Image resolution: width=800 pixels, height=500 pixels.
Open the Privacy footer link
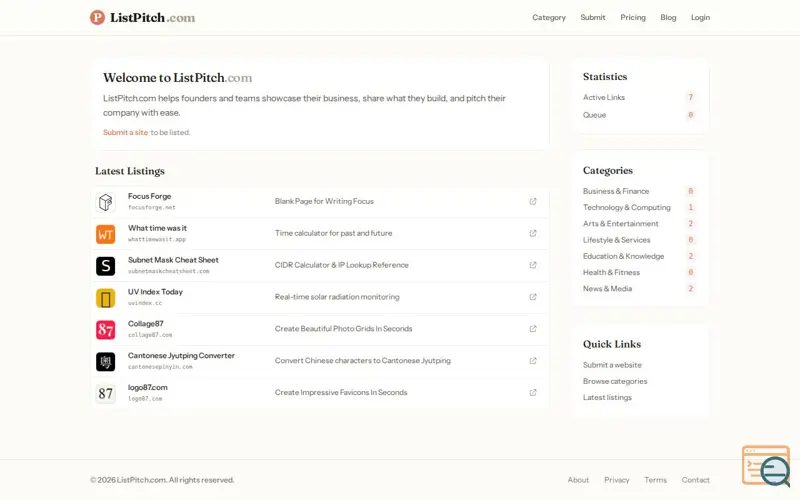tap(616, 480)
